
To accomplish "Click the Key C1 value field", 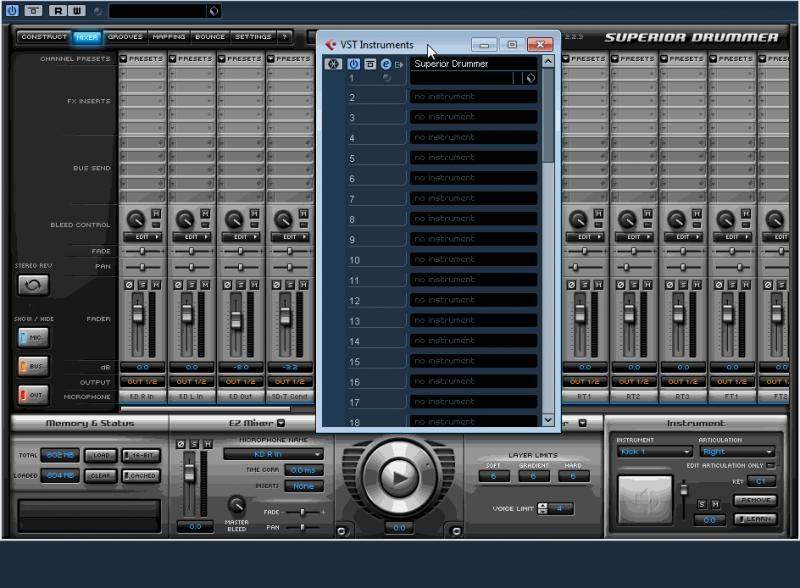I will [761, 481].
